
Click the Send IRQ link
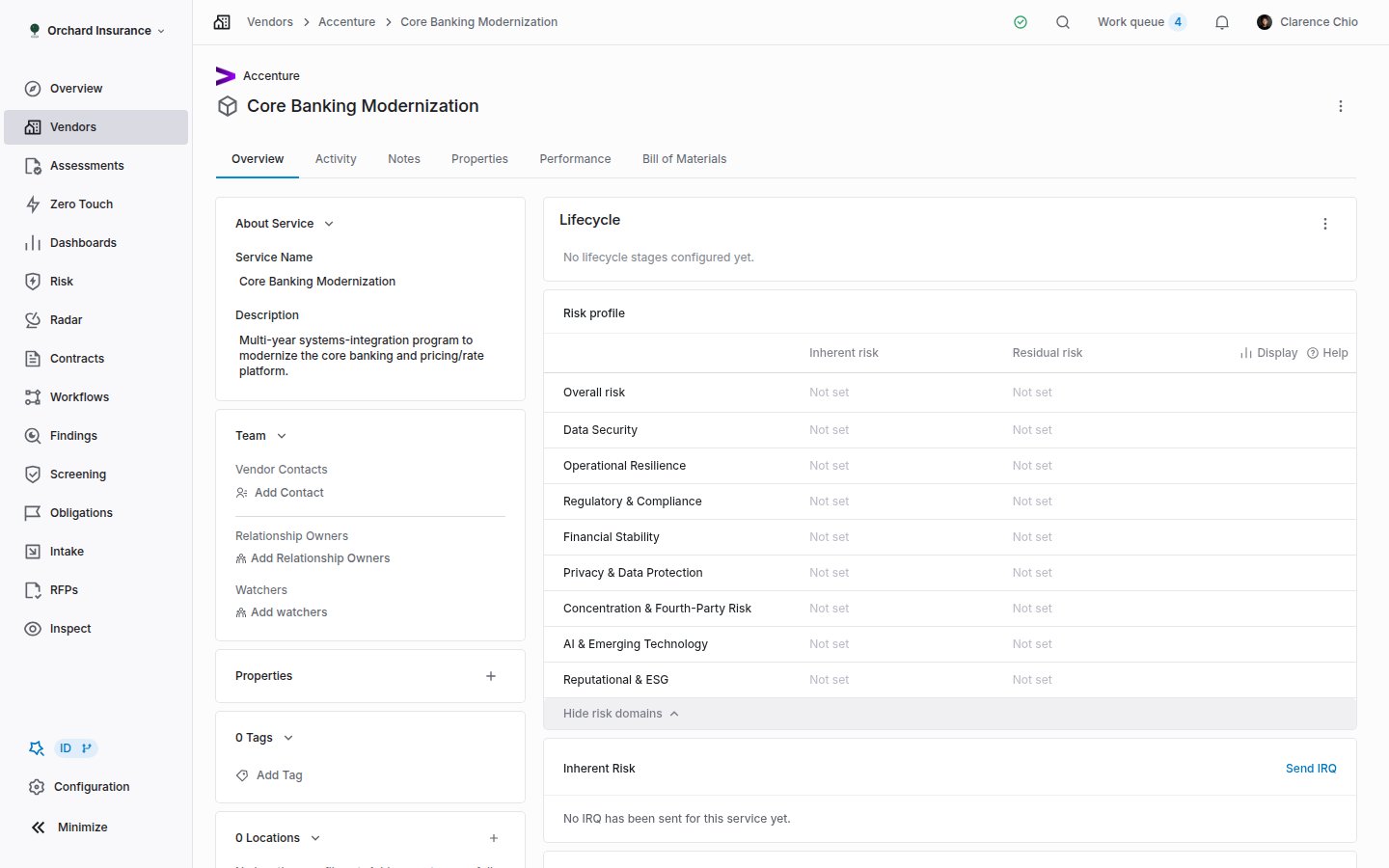(x=1311, y=769)
